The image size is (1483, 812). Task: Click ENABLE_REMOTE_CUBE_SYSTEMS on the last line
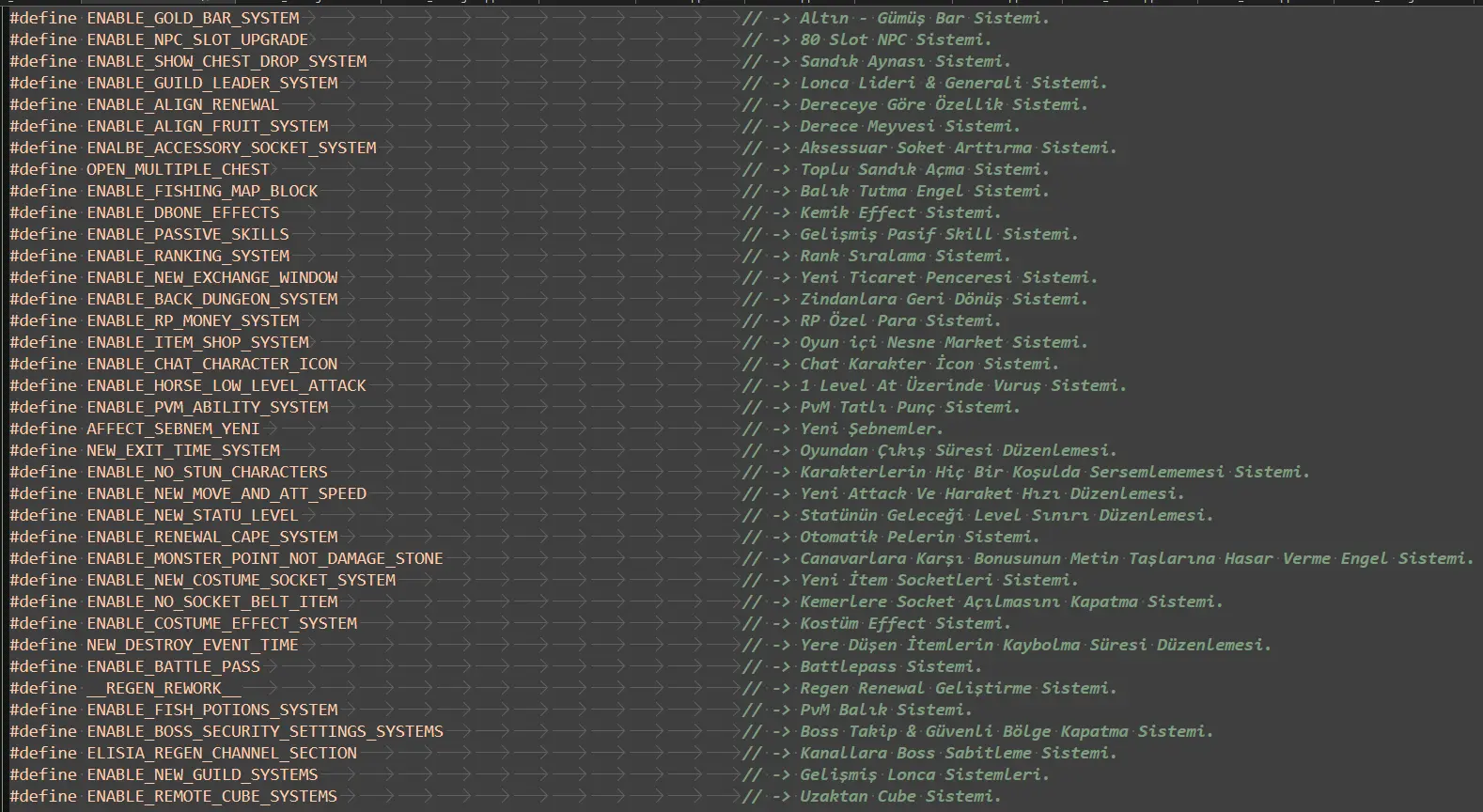click(211, 796)
